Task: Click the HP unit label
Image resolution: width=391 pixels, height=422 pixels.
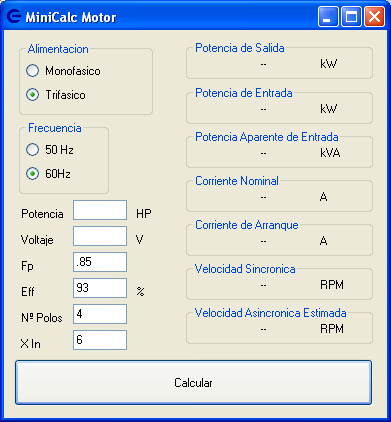Action: point(144,213)
